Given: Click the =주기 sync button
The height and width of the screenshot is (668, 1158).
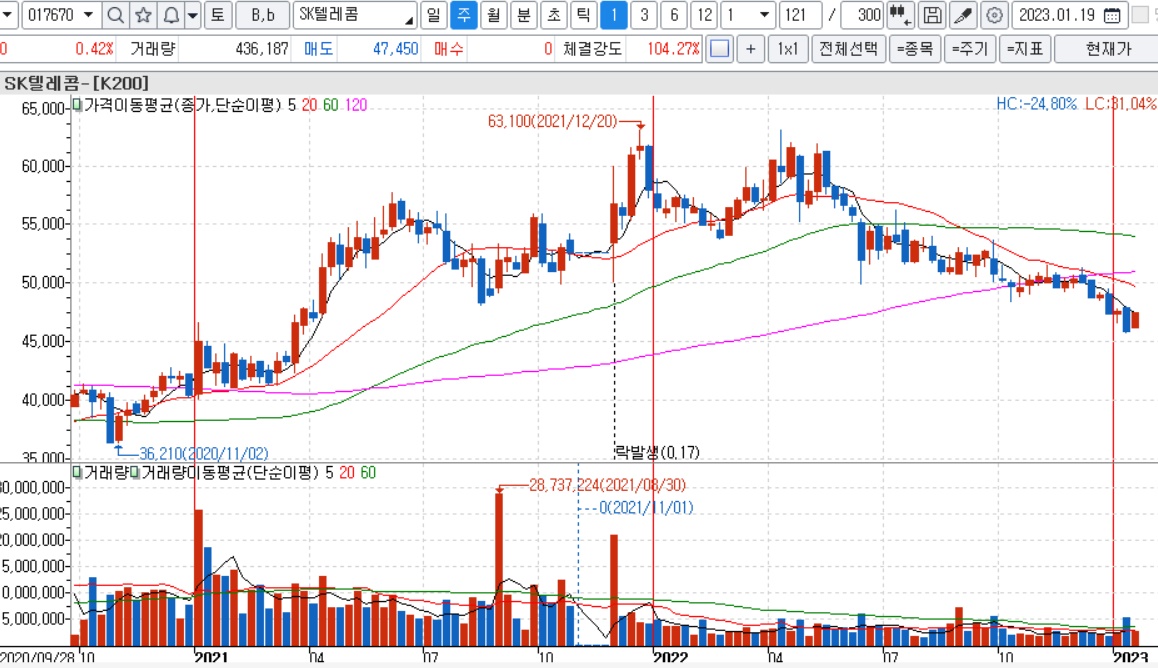Looking at the screenshot, I should 969,49.
